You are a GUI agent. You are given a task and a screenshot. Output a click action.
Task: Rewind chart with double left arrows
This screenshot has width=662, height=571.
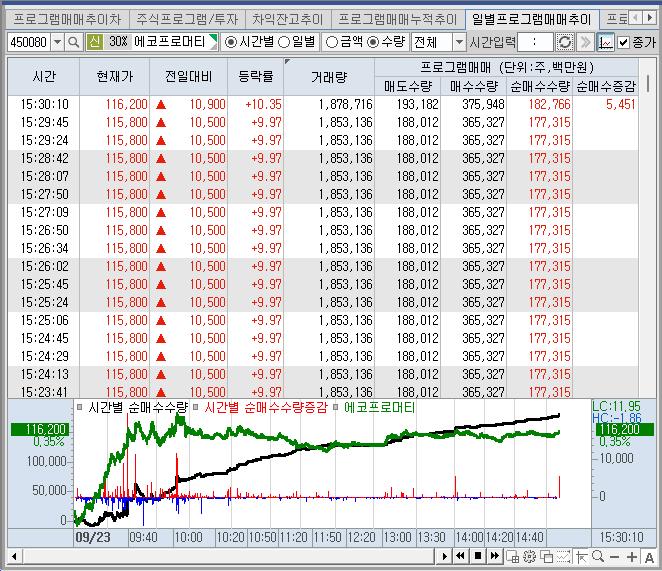(461, 556)
